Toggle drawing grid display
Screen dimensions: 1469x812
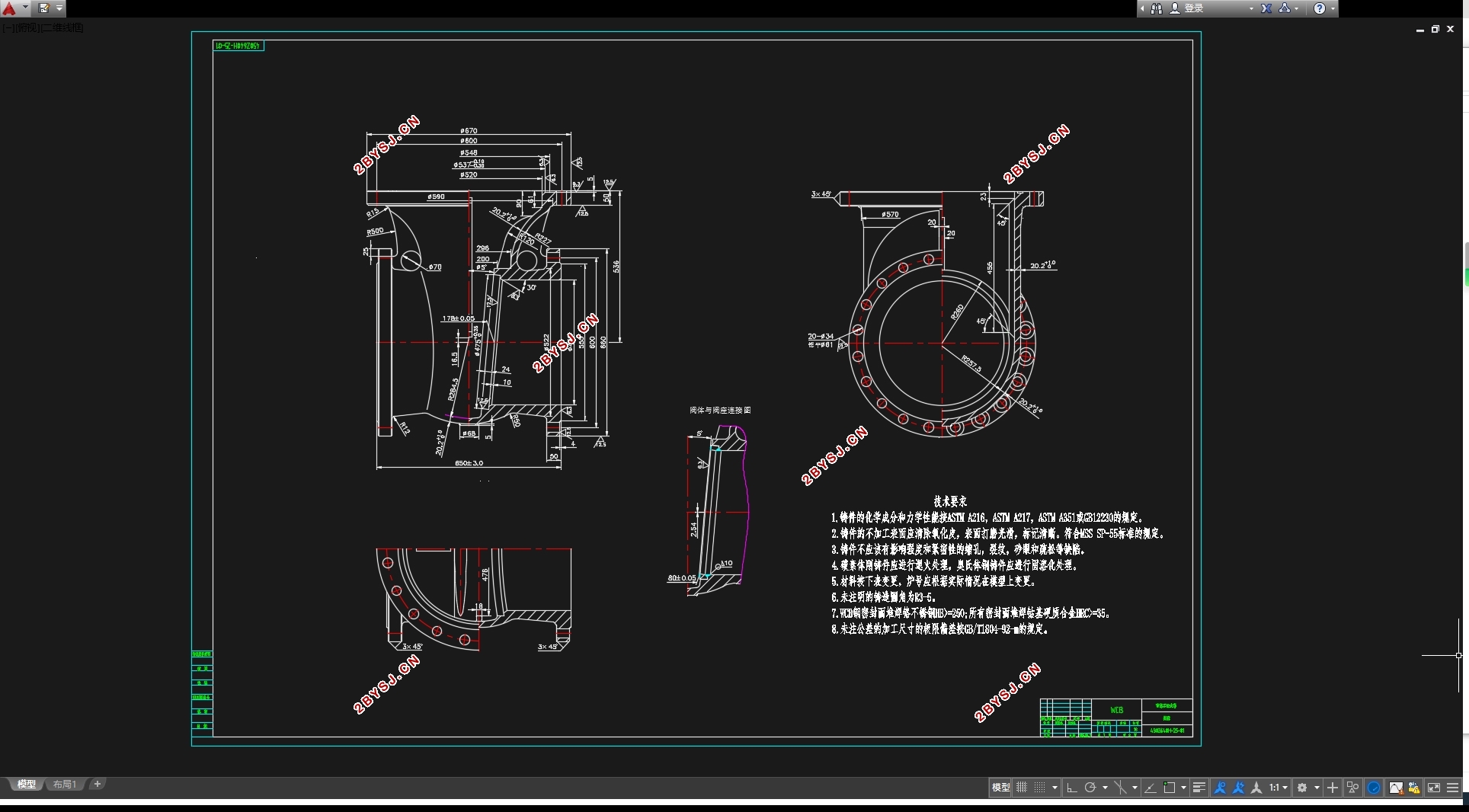point(1022,788)
